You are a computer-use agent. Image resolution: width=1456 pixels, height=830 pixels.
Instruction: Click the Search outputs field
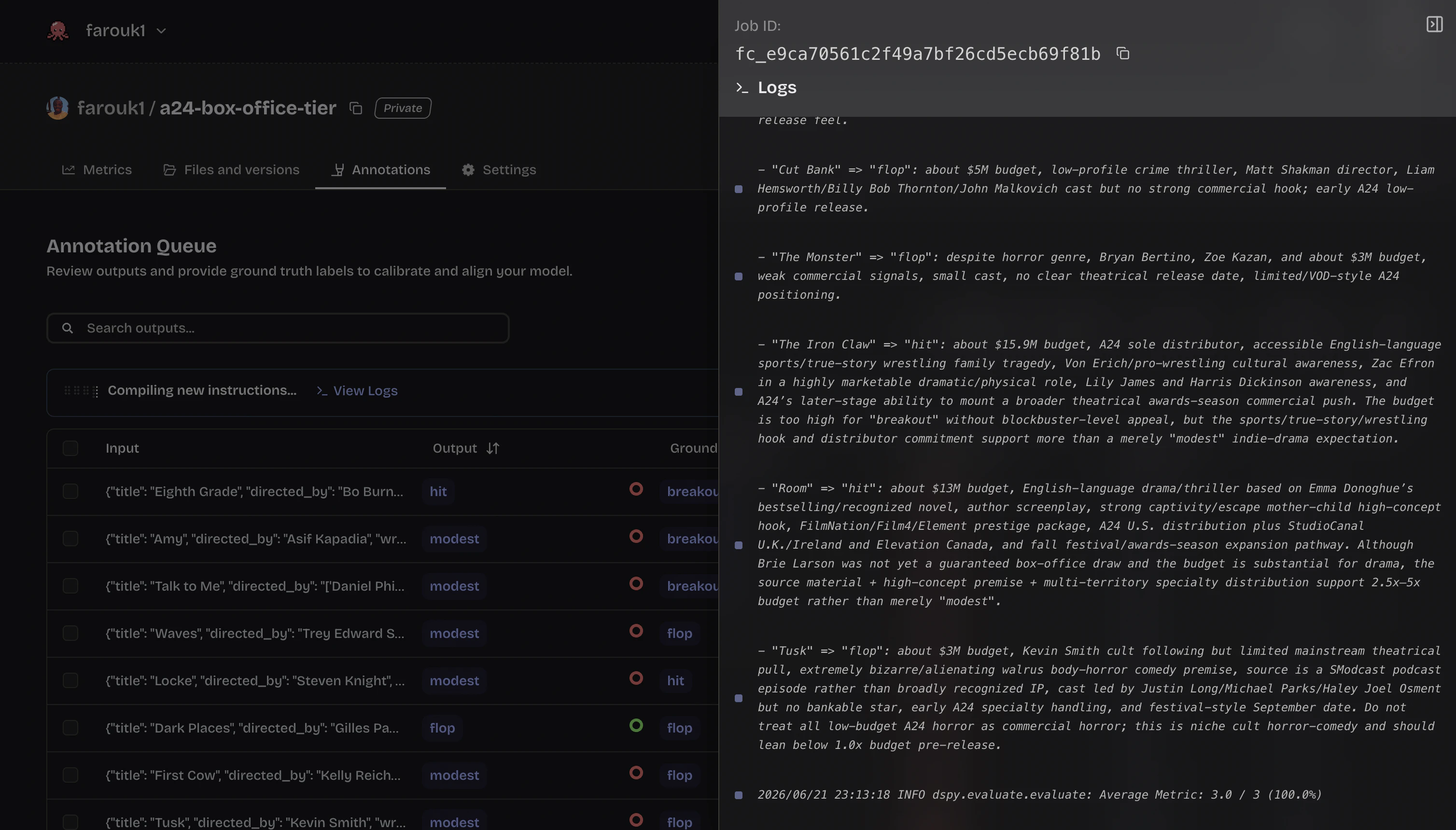[278, 328]
